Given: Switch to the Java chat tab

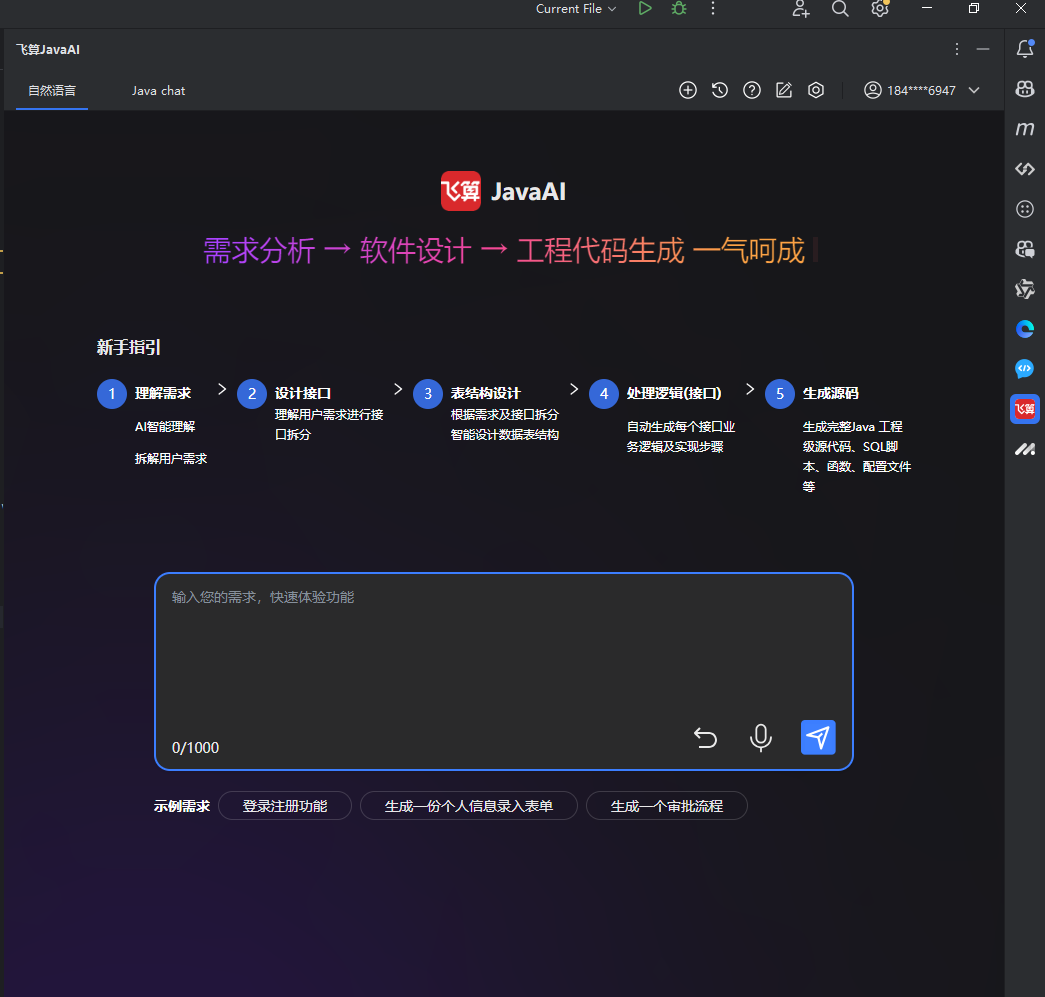Looking at the screenshot, I should point(158,90).
